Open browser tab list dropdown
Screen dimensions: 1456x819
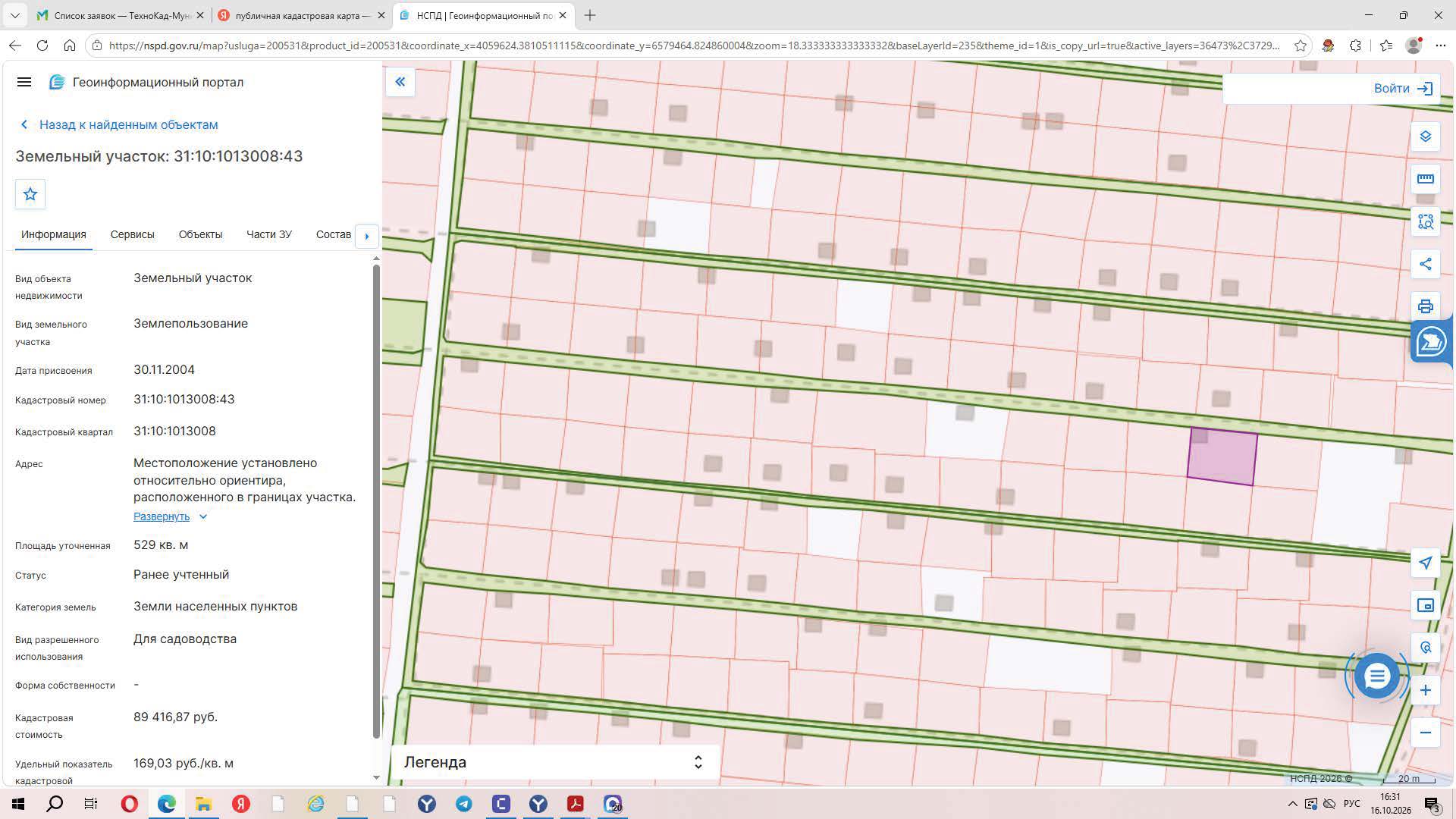pos(14,15)
